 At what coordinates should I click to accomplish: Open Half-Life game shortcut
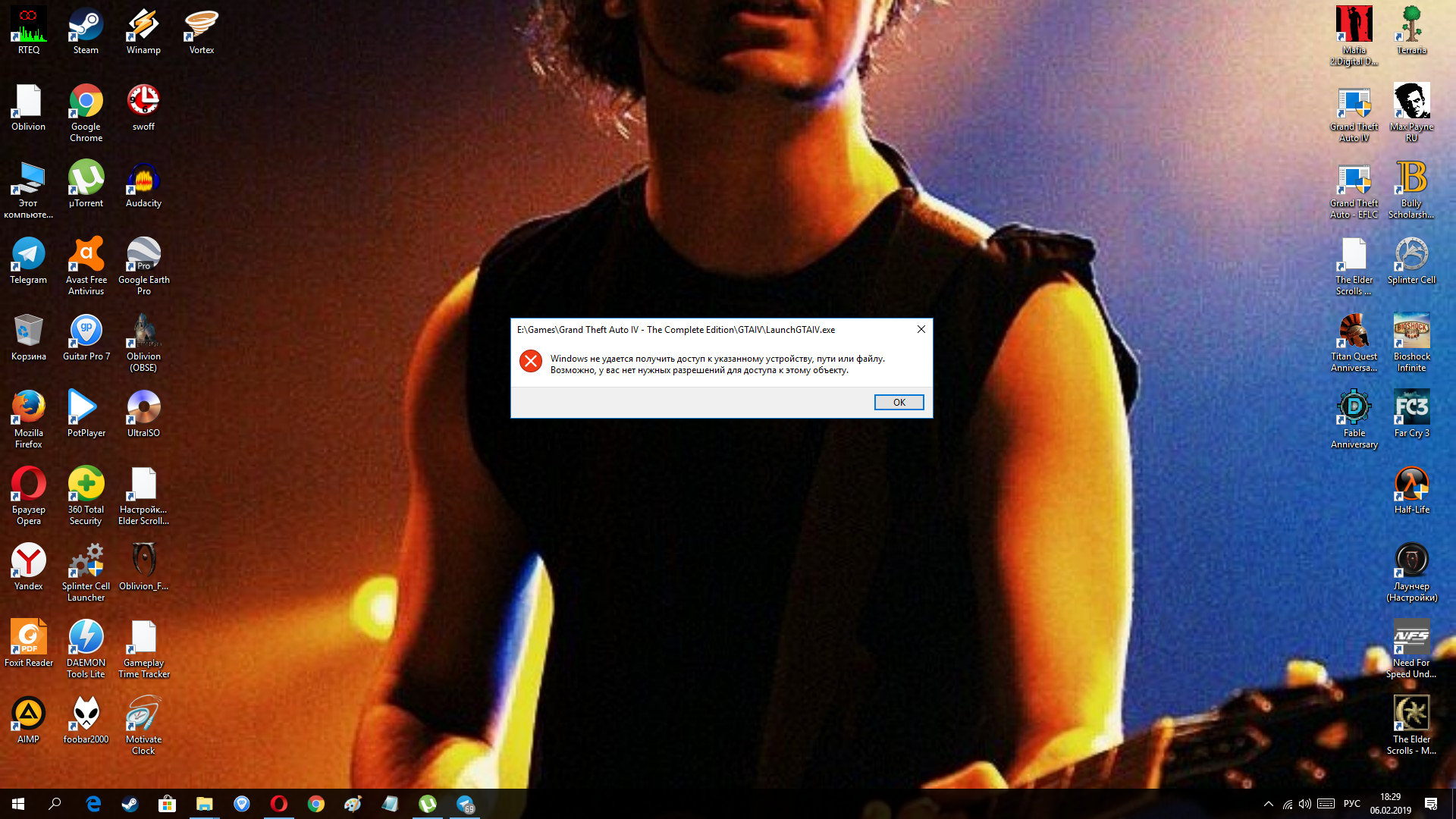click(x=1410, y=484)
